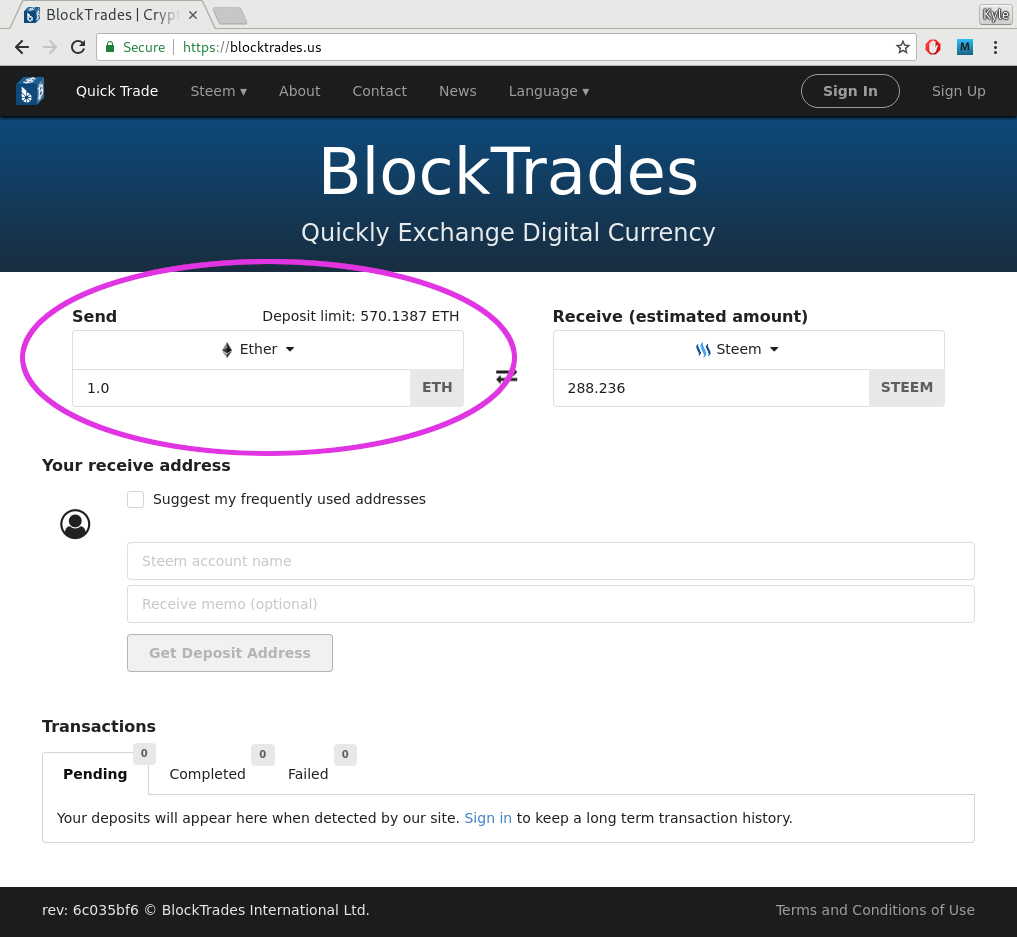Switch to Pending transactions tab

pos(95,774)
